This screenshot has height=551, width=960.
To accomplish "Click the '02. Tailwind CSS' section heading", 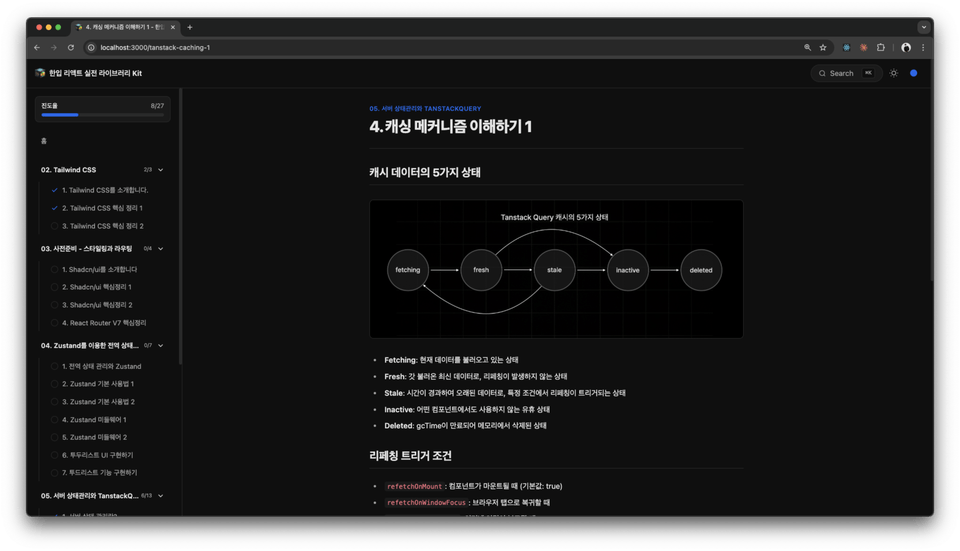I will (69, 170).
